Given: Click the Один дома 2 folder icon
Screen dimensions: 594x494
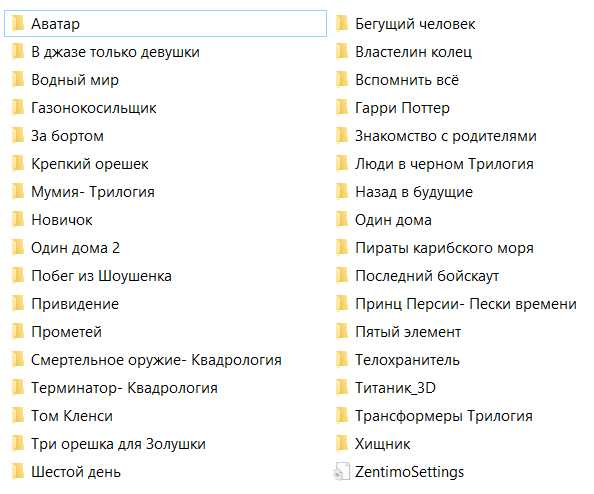Looking at the screenshot, I should [18, 248].
